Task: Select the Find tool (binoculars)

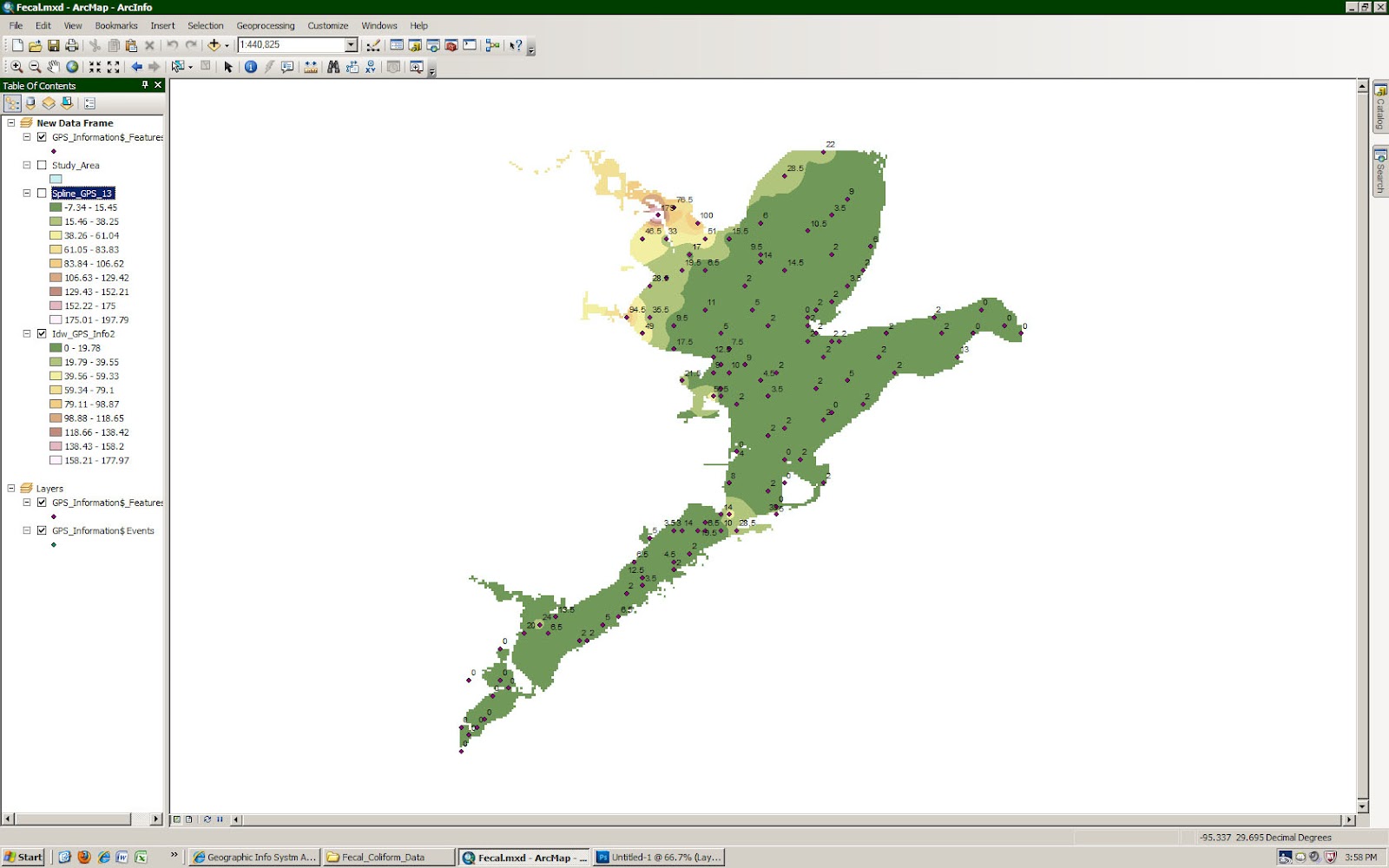Action: [x=334, y=67]
